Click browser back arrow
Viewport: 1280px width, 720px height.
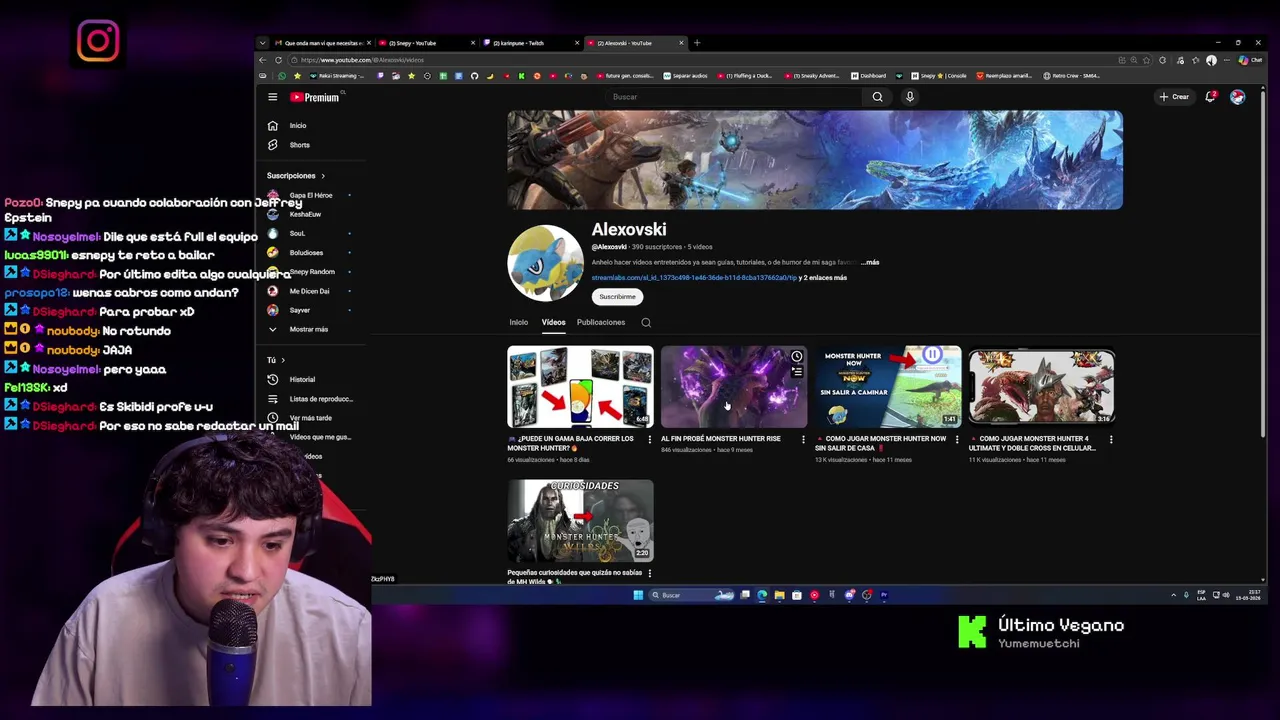(263, 60)
